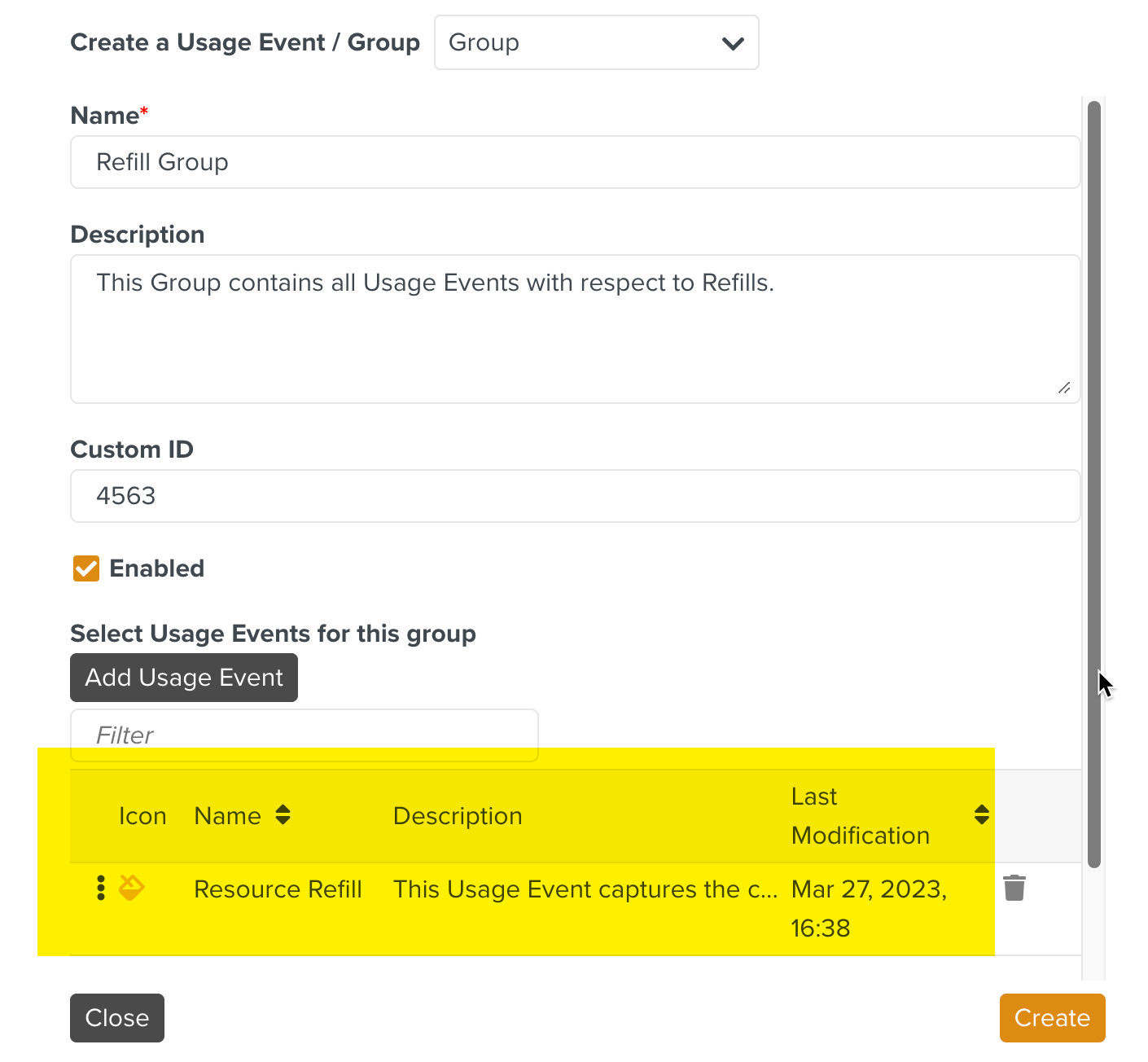Grab the Description box resize handle
The image size is (1148, 1062).
pos(1063,388)
